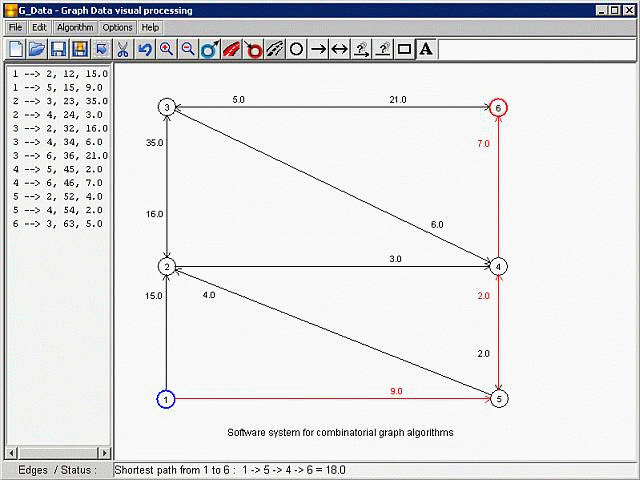
Task: Select edge row '3 --> 4, 34, 6.0'
Action: tap(57, 142)
